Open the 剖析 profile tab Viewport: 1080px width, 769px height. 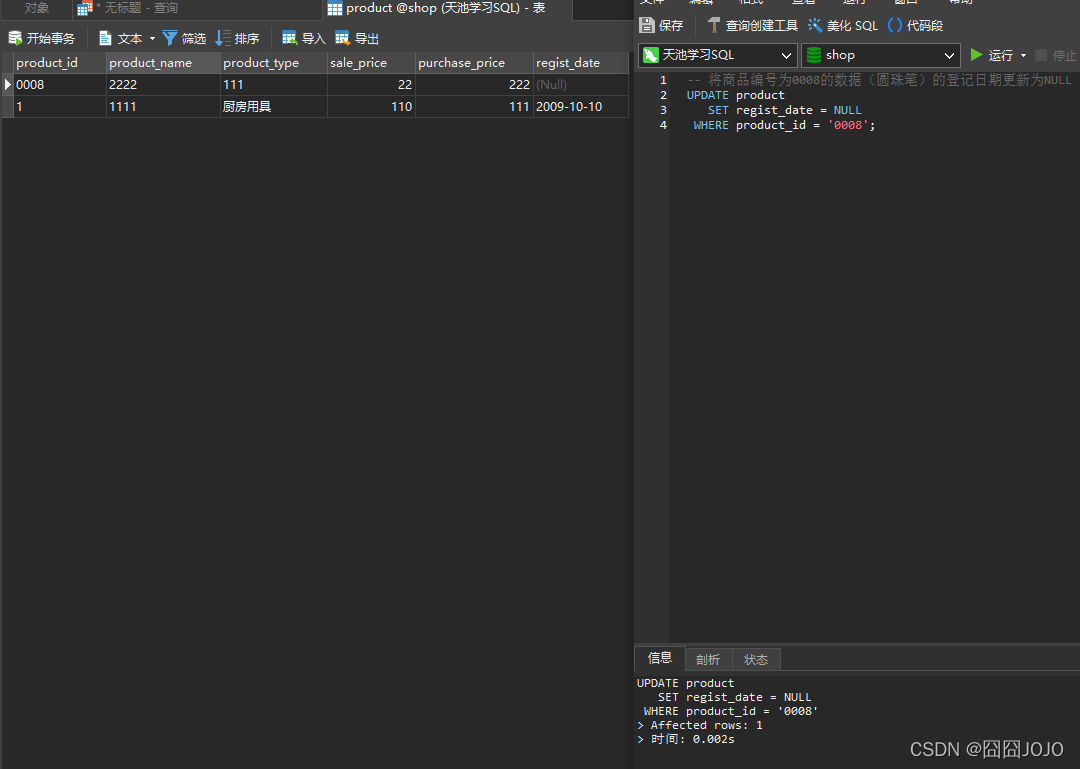(708, 659)
